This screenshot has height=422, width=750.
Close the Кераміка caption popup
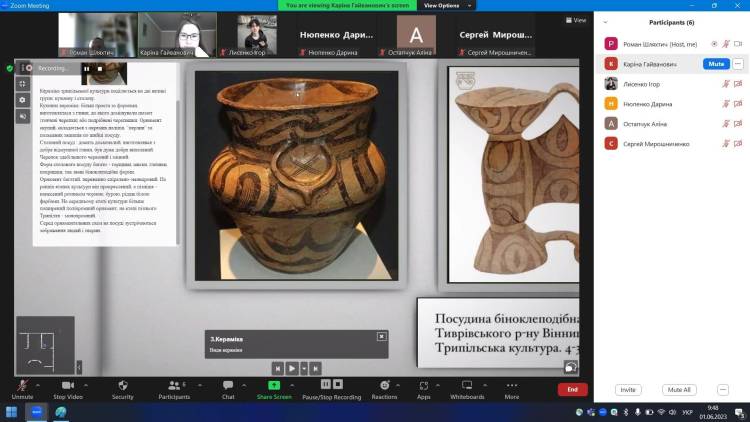381,337
